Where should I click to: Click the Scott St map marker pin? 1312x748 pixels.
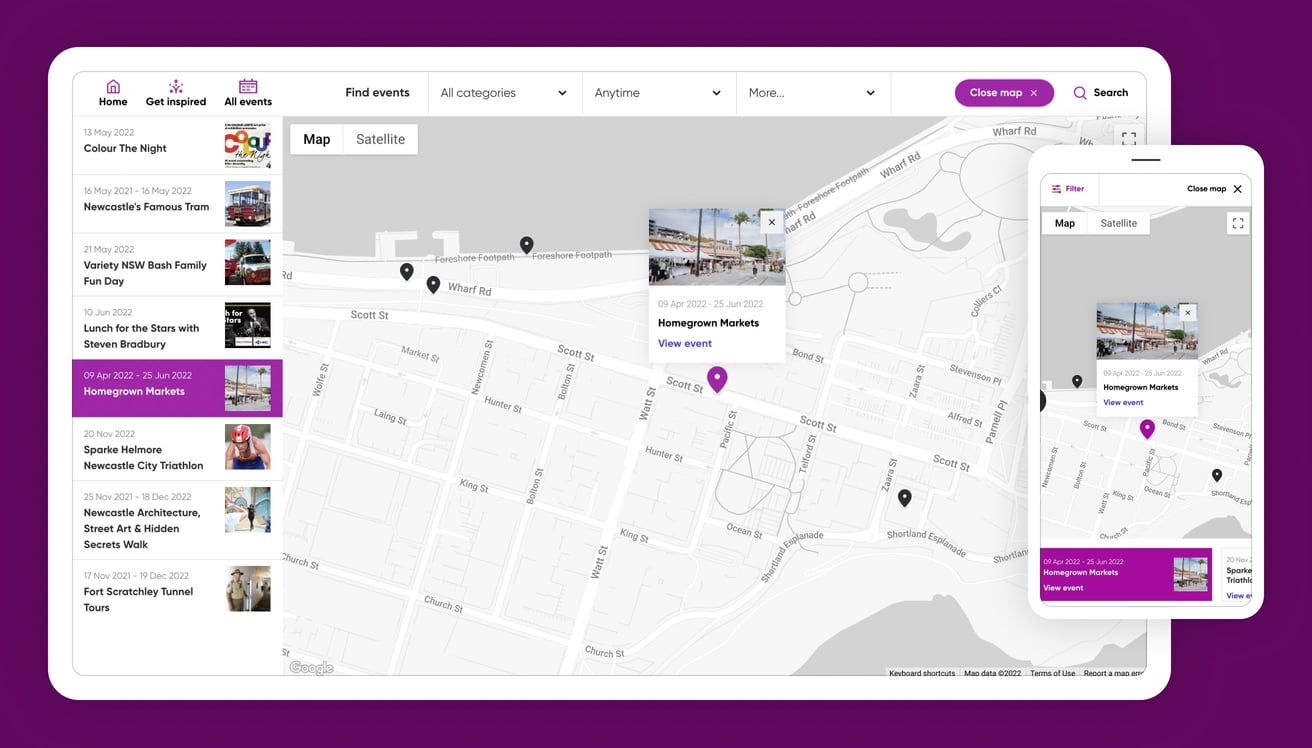433,284
